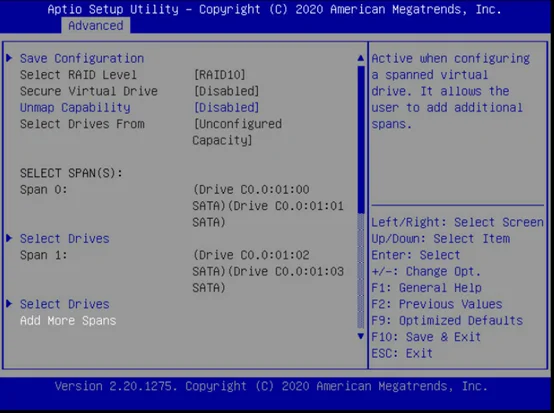Click the shaded scrollbar track below thumb
Image resolution: width=554 pixels, height=413 pixels.
(361, 271)
